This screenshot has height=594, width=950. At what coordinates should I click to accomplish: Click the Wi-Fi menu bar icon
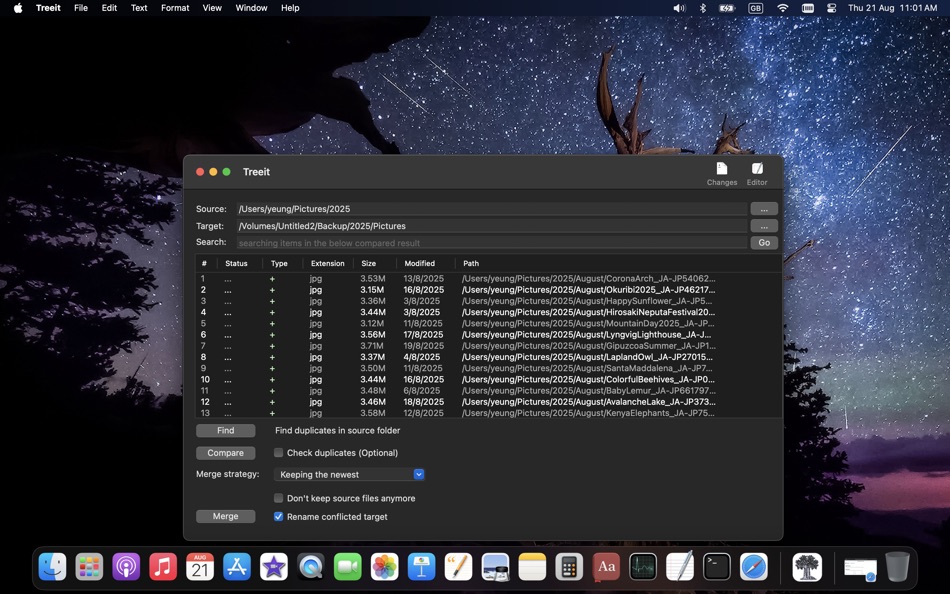783,8
